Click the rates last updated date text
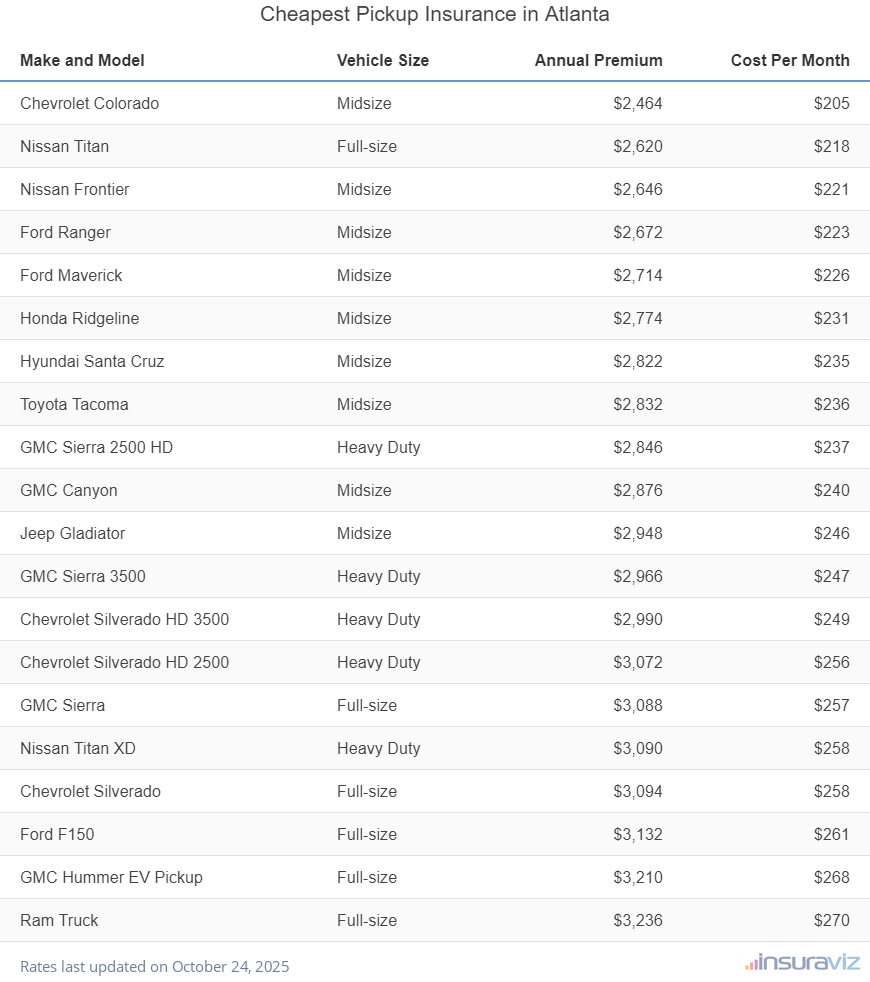The width and height of the screenshot is (870, 982). [x=154, y=967]
